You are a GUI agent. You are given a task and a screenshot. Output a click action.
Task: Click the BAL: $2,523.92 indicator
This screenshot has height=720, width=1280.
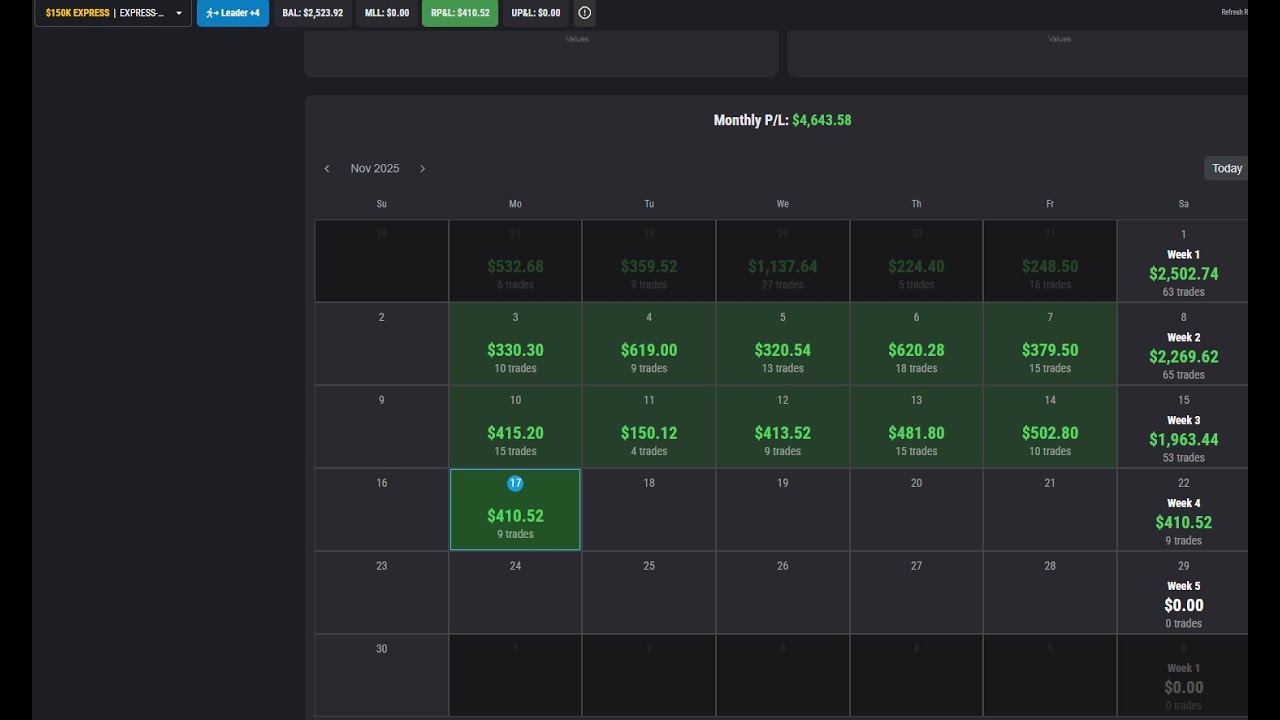pyautogui.click(x=313, y=13)
